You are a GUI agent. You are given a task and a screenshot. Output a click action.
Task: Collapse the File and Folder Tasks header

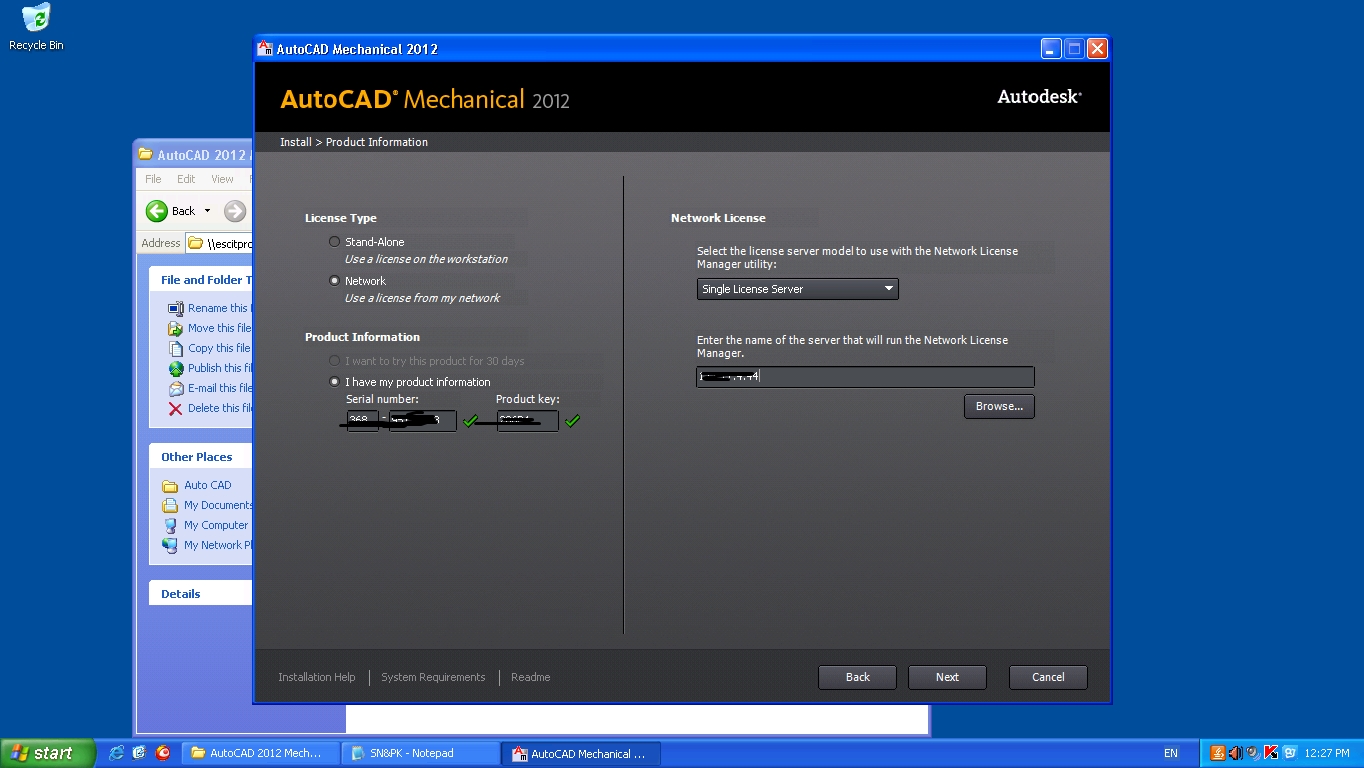pos(201,280)
